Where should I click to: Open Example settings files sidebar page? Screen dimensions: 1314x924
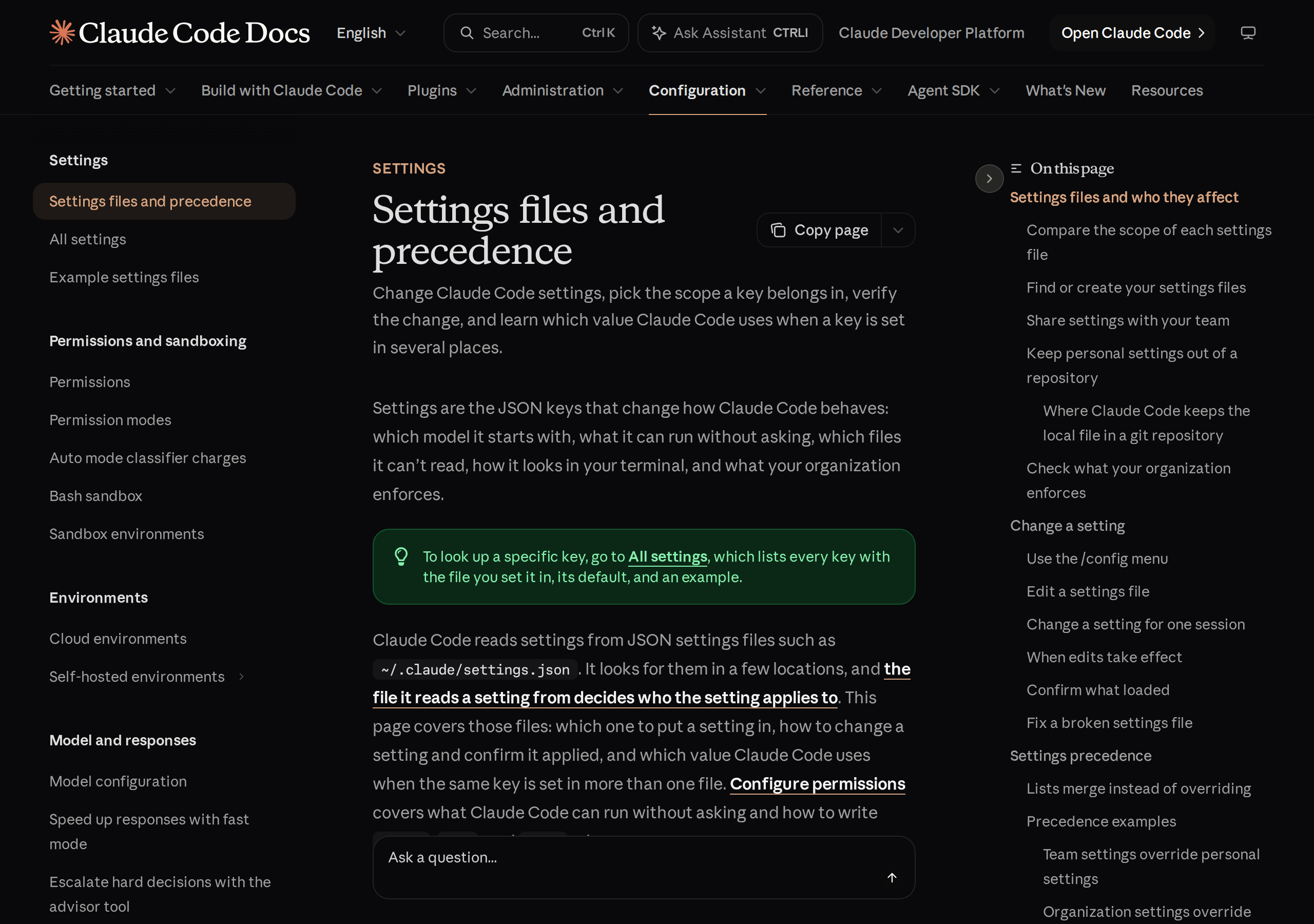pyautogui.click(x=124, y=277)
